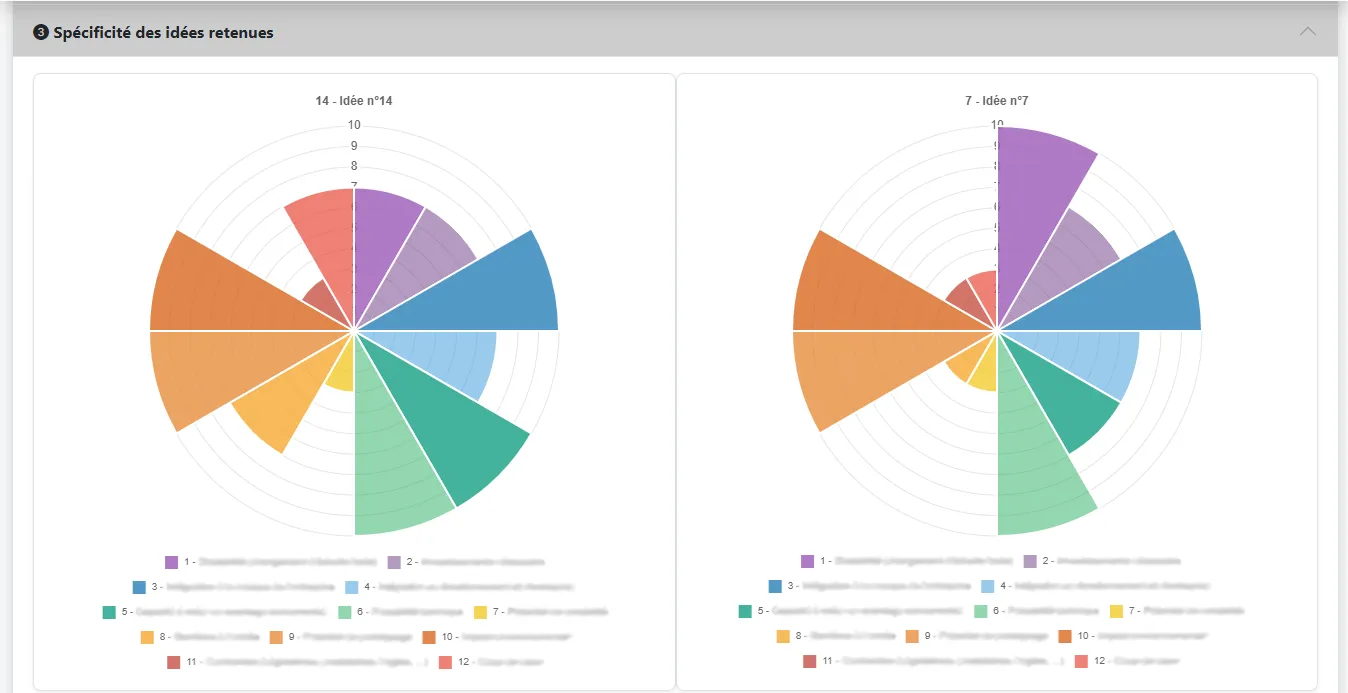This screenshot has width=1348, height=693.
Task: Click yellow swatch 7 in Idée n°14 legend
Action: pyautogui.click(x=480, y=611)
